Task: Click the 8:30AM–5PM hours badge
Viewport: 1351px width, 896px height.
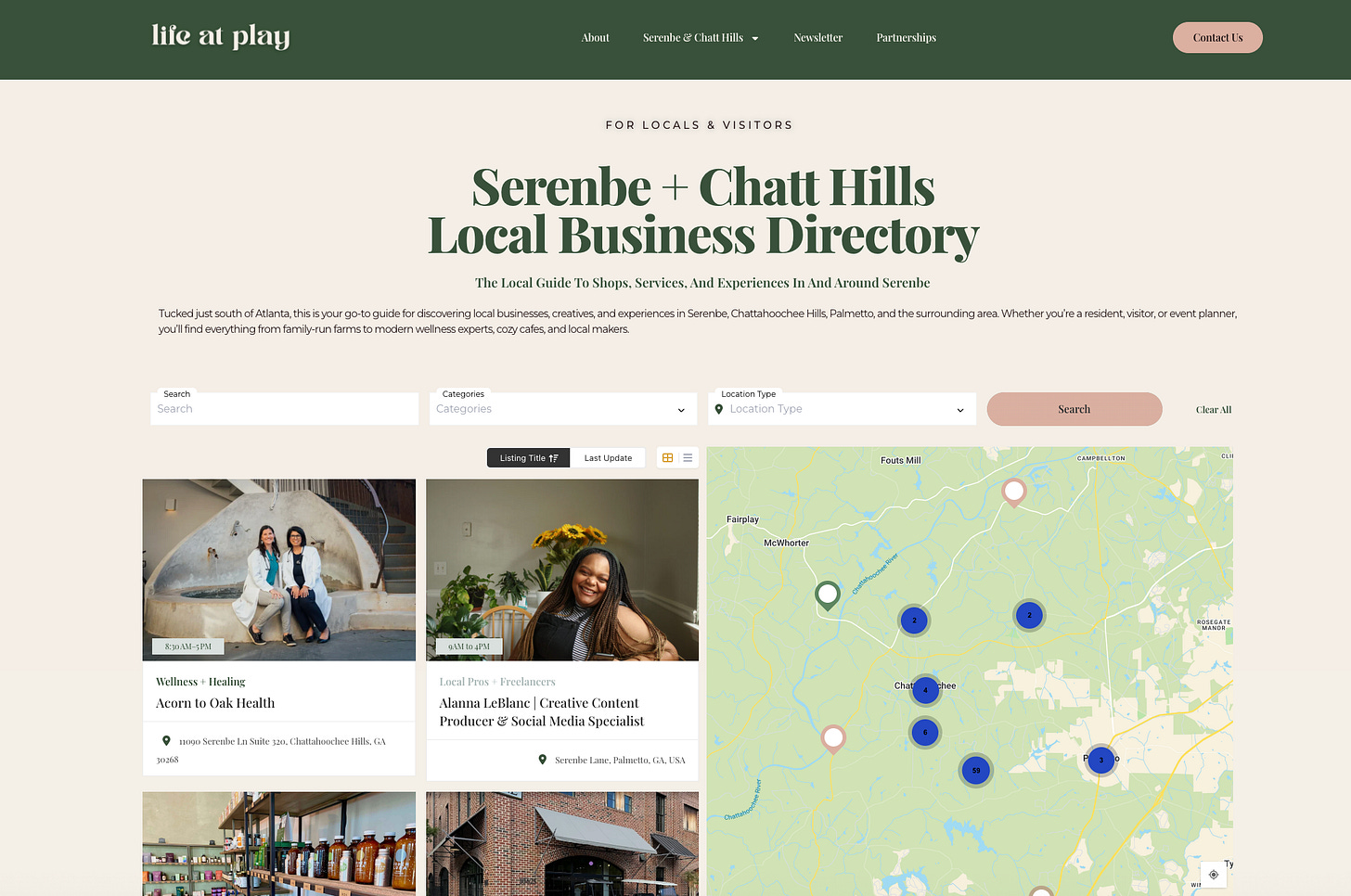Action: (188, 646)
